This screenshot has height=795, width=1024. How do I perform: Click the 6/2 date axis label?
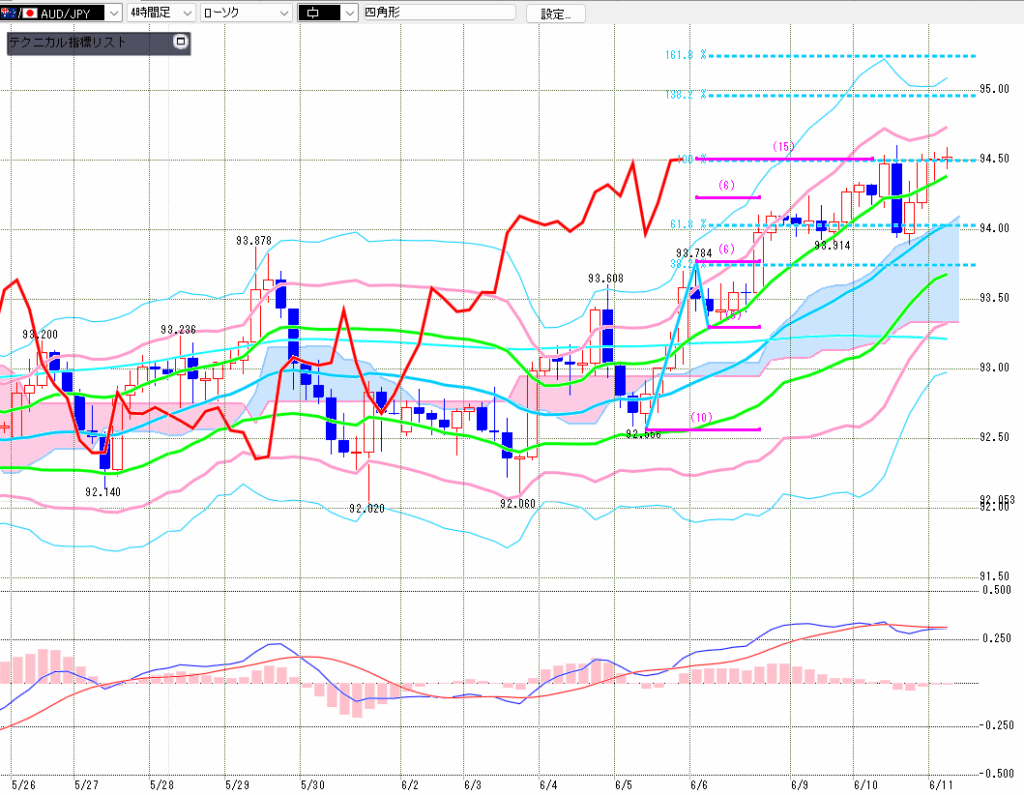409,785
